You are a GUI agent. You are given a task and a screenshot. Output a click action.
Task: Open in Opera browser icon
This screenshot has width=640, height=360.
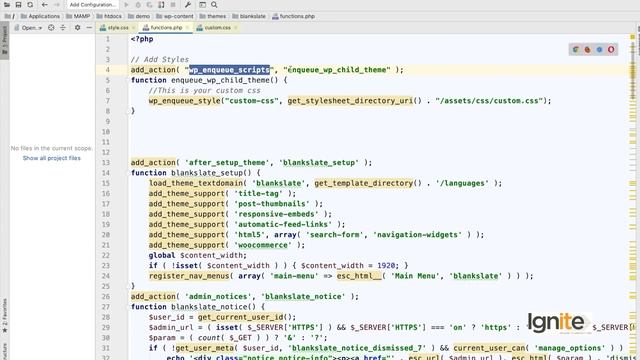click(x=611, y=50)
